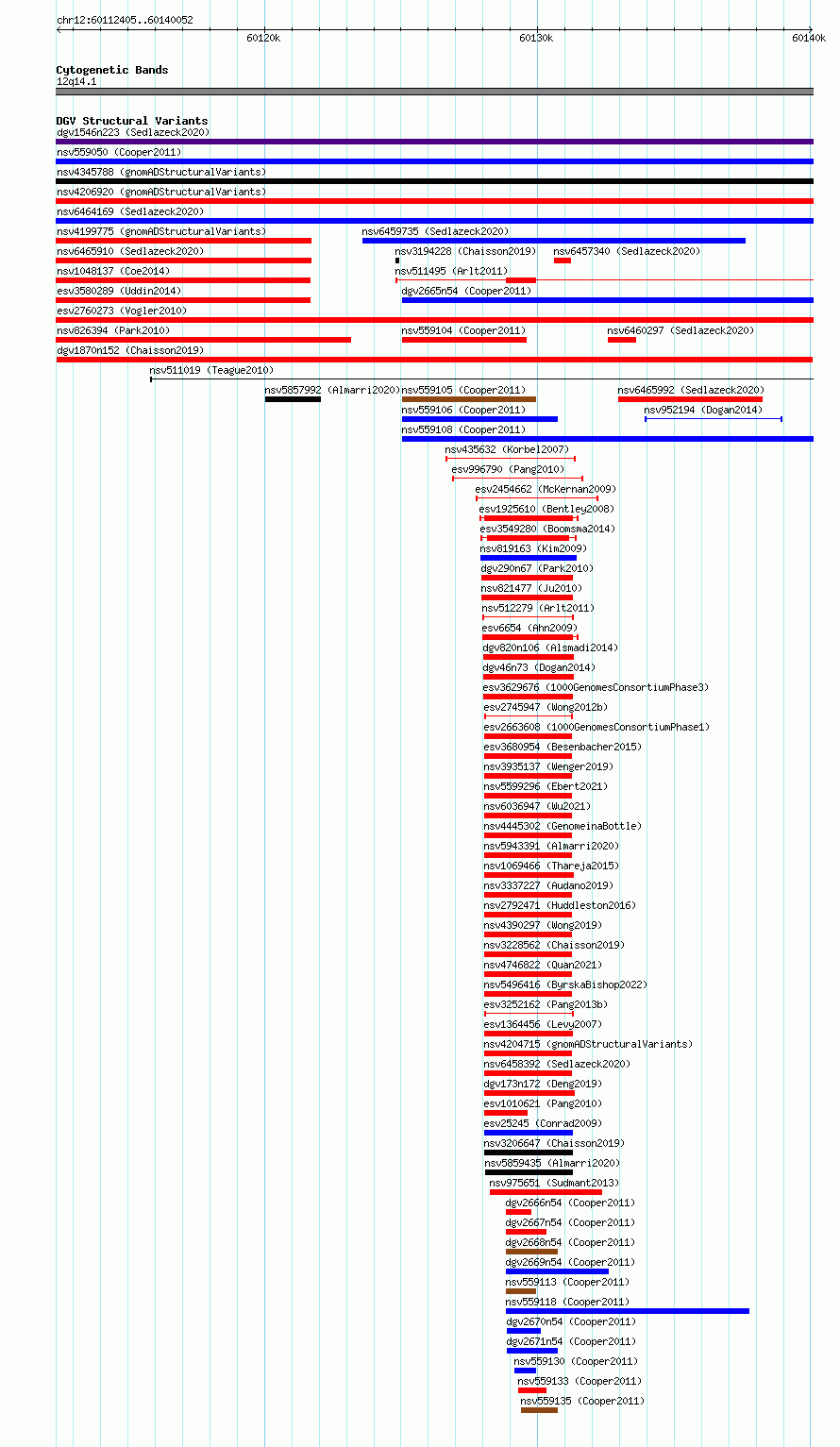Click dgv2669n54 (Cooper2011) variant label
The height and width of the screenshot is (1447, 840).
click(x=570, y=1262)
